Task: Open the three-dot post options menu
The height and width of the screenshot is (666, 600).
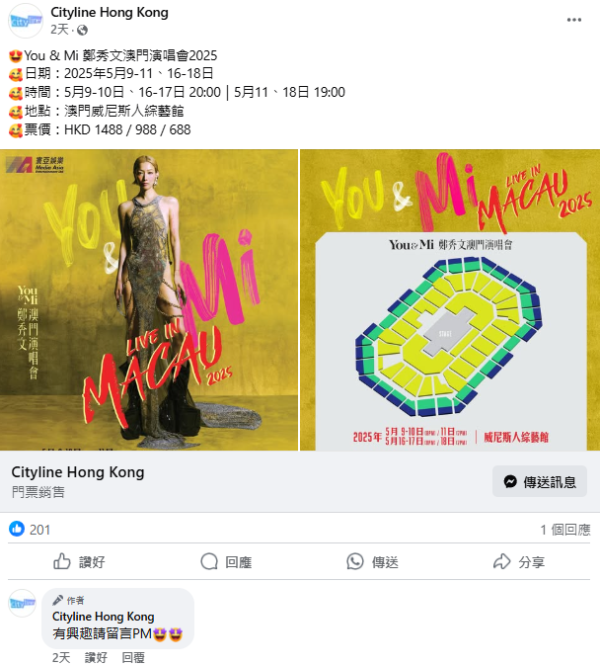Action: (574, 20)
